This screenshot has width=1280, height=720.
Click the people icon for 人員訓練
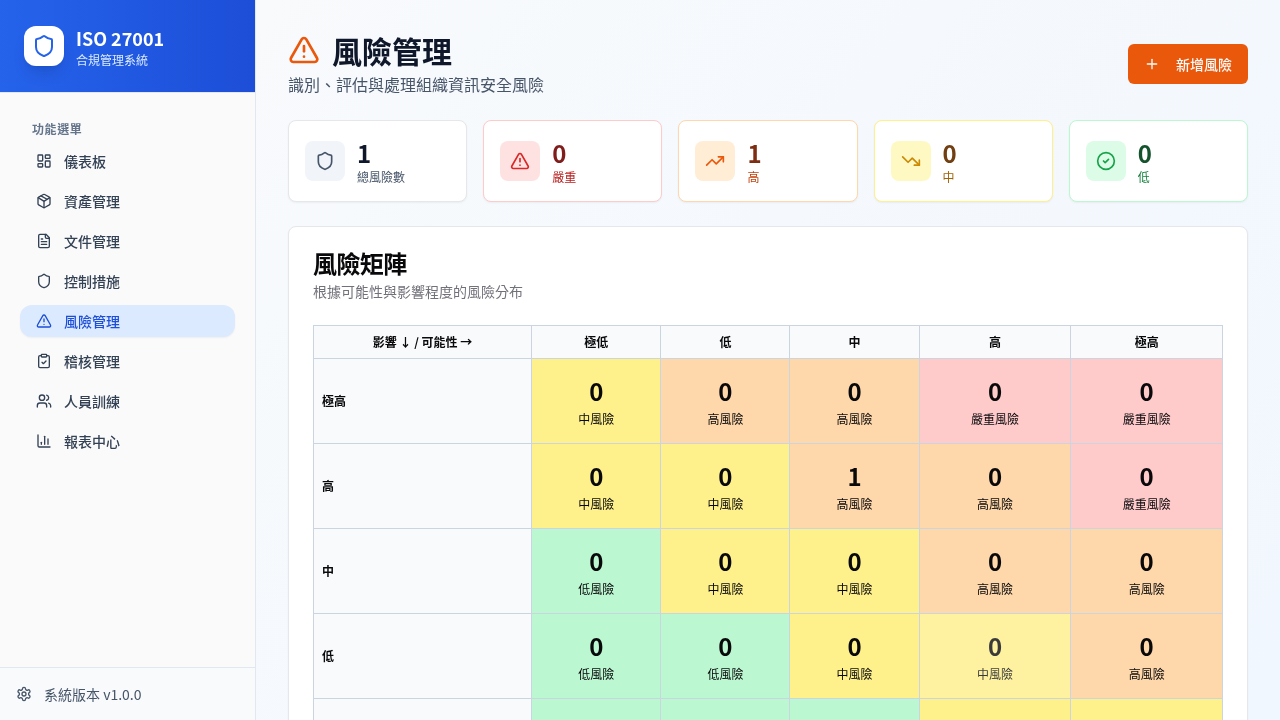coord(44,401)
